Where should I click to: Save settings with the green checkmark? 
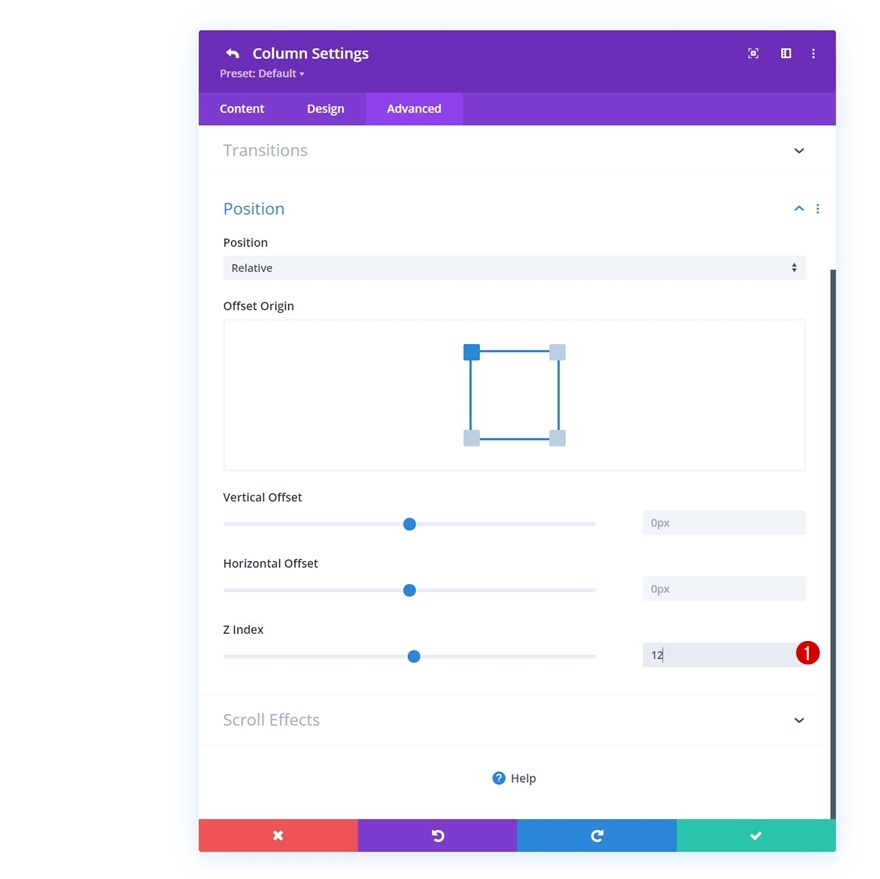pos(756,835)
